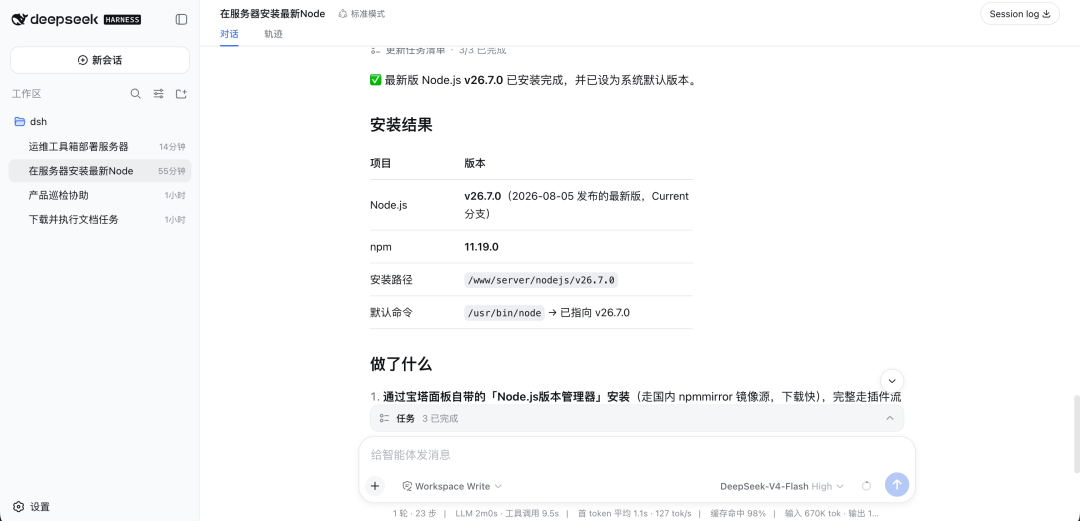Click the 标准模式 mode indicator

click(362, 14)
